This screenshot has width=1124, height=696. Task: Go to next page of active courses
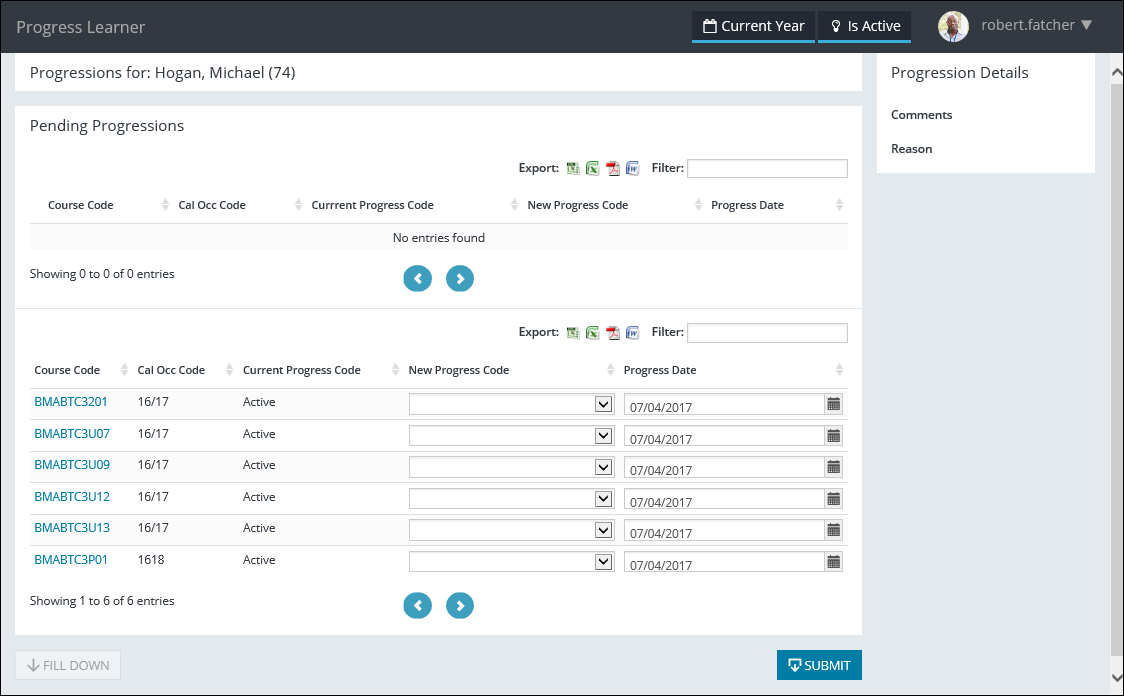coord(460,605)
